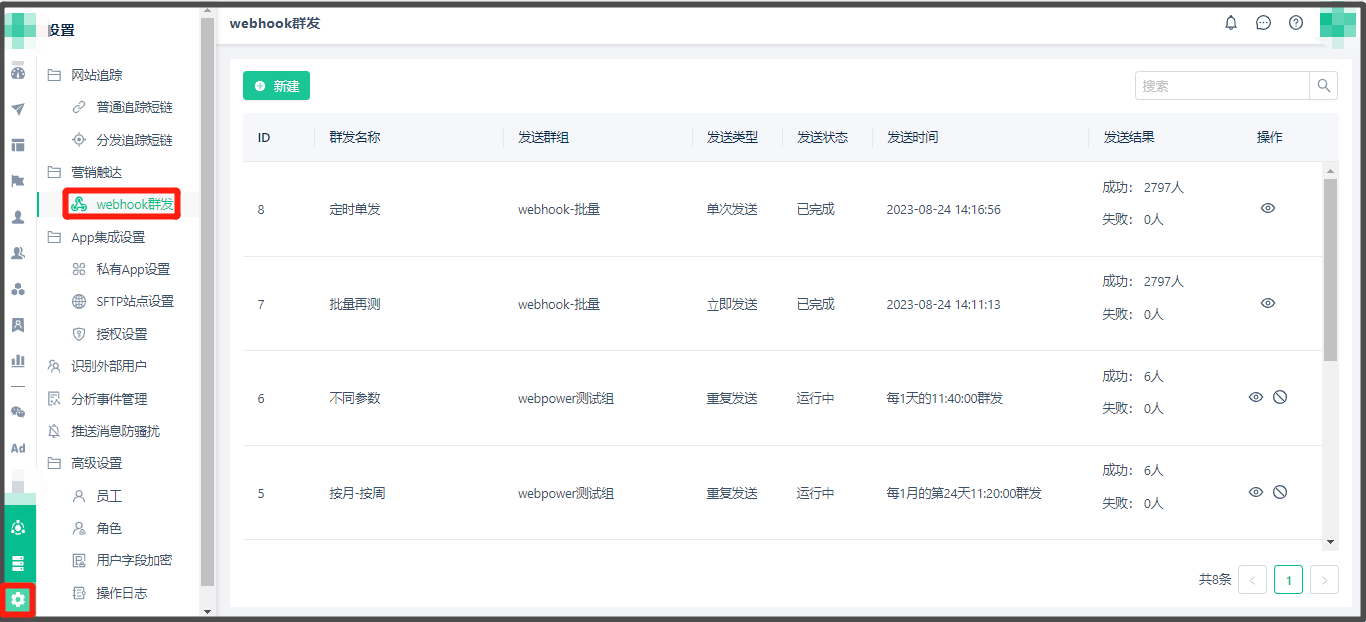This screenshot has width=1366, height=622.
Task: View details of 定时单发 via eye icon
Action: click(1268, 208)
